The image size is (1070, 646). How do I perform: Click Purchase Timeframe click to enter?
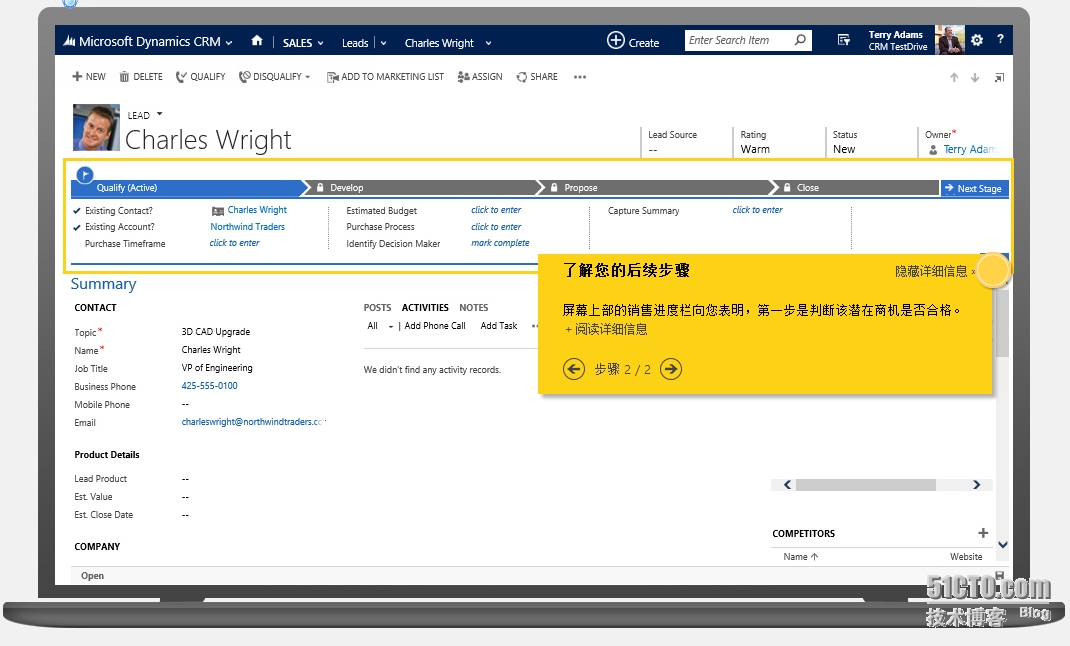234,243
